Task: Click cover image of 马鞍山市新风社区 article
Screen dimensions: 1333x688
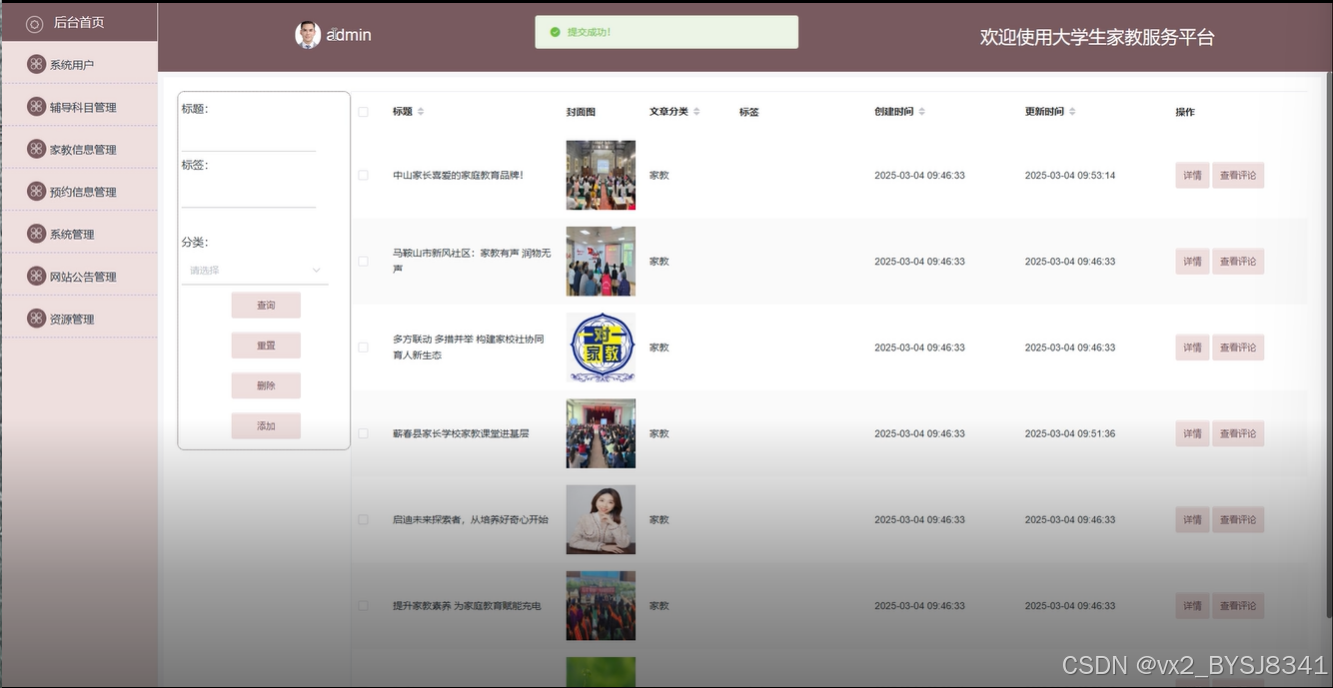Action: [x=601, y=261]
